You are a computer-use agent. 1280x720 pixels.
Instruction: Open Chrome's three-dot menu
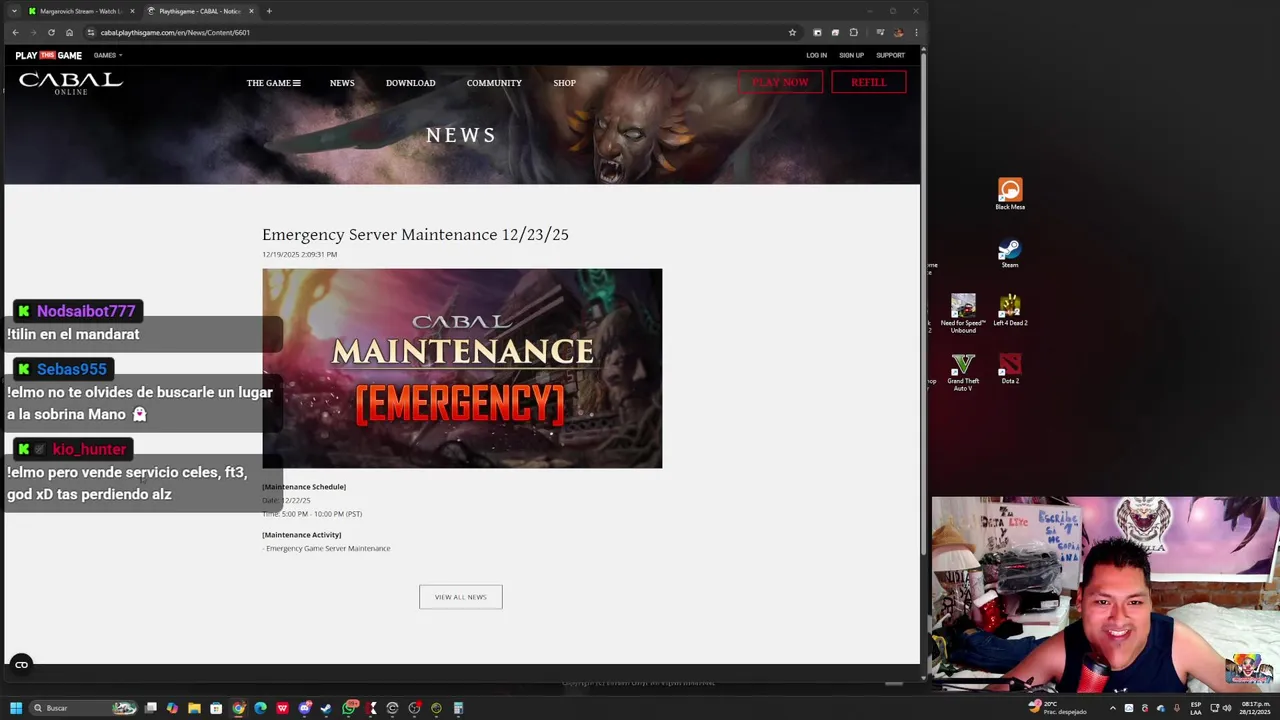click(x=916, y=32)
